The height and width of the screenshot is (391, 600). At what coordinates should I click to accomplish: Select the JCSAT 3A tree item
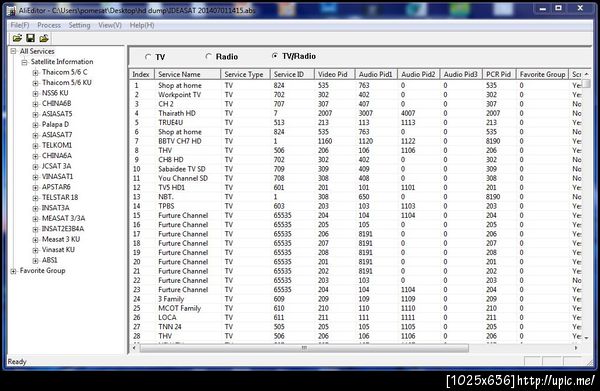point(56,166)
